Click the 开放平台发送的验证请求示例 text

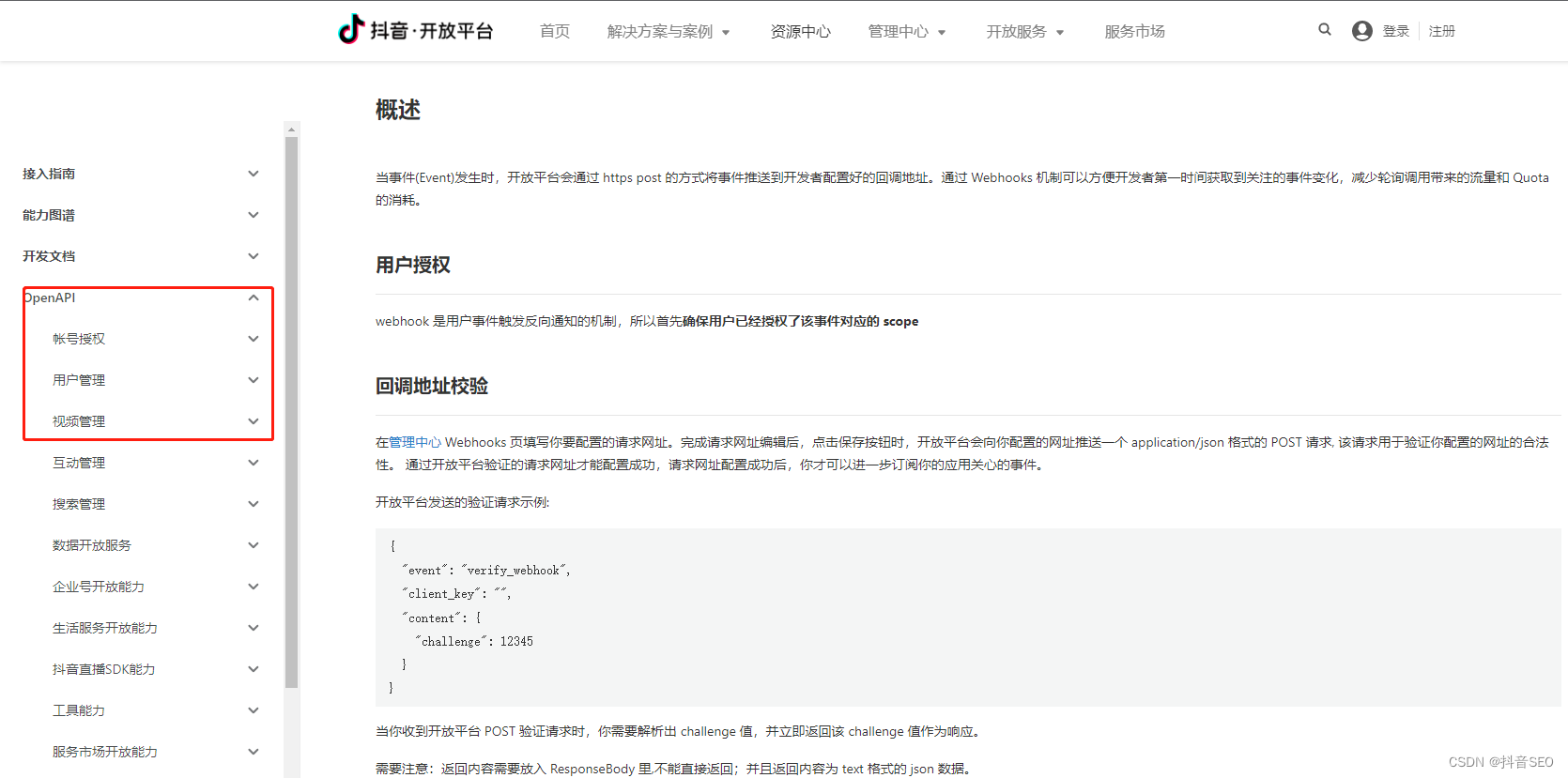click(x=463, y=502)
